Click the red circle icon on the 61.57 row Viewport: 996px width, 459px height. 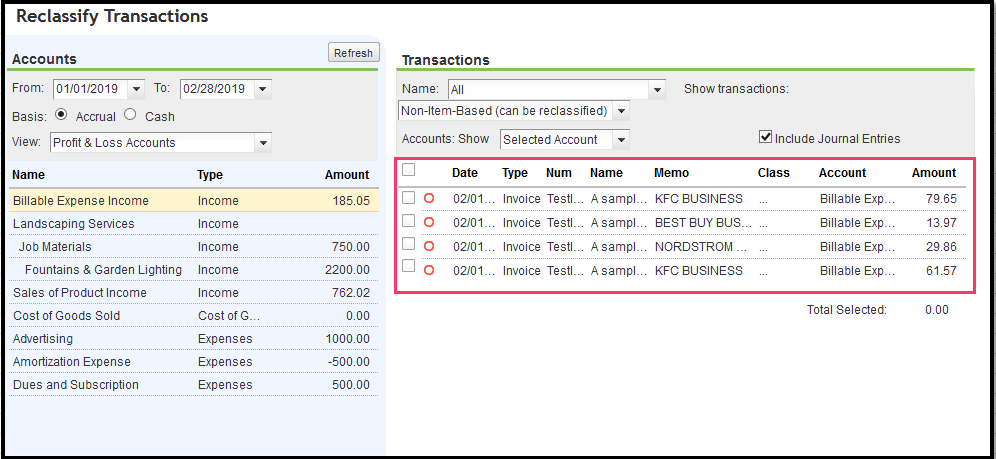(x=429, y=270)
